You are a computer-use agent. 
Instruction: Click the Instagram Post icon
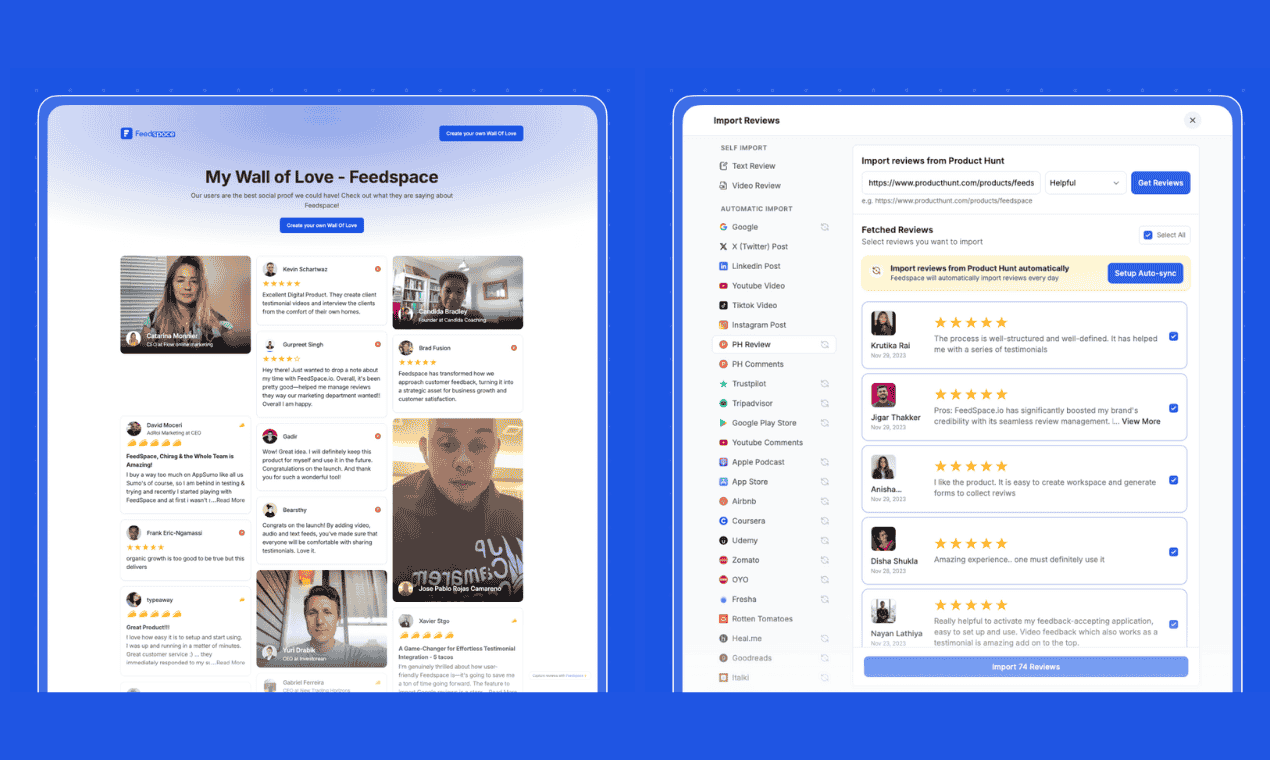(723, 325)
